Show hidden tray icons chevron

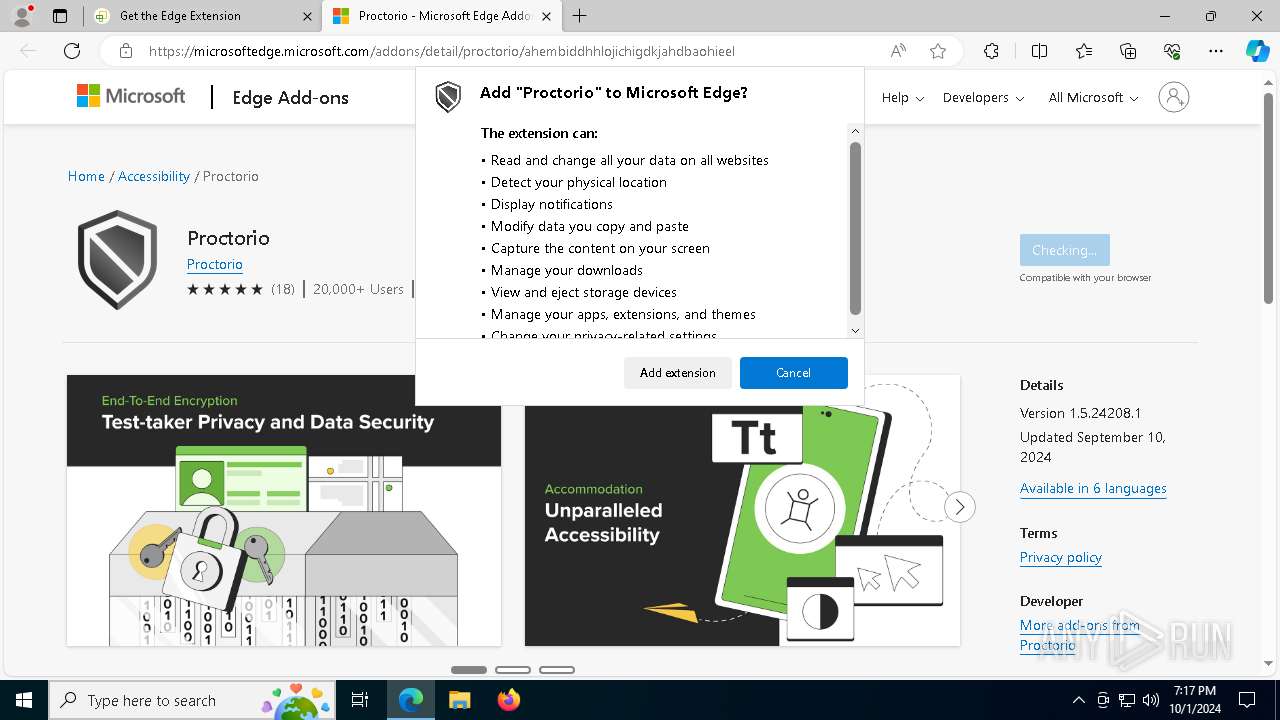[1078, 700]
